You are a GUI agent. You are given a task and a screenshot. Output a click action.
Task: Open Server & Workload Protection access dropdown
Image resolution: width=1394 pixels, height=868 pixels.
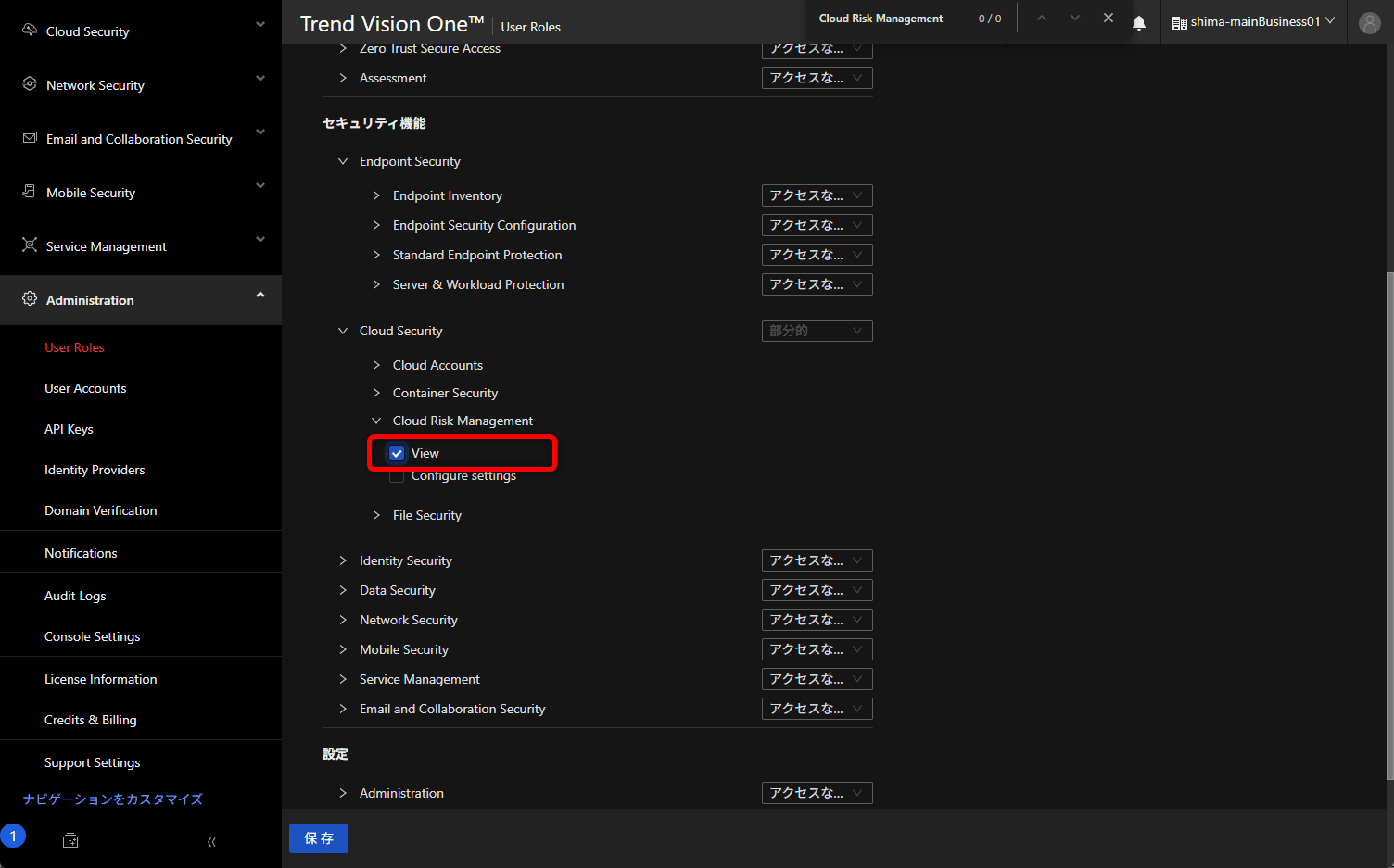pyautogui.click(x=817, y=284)
